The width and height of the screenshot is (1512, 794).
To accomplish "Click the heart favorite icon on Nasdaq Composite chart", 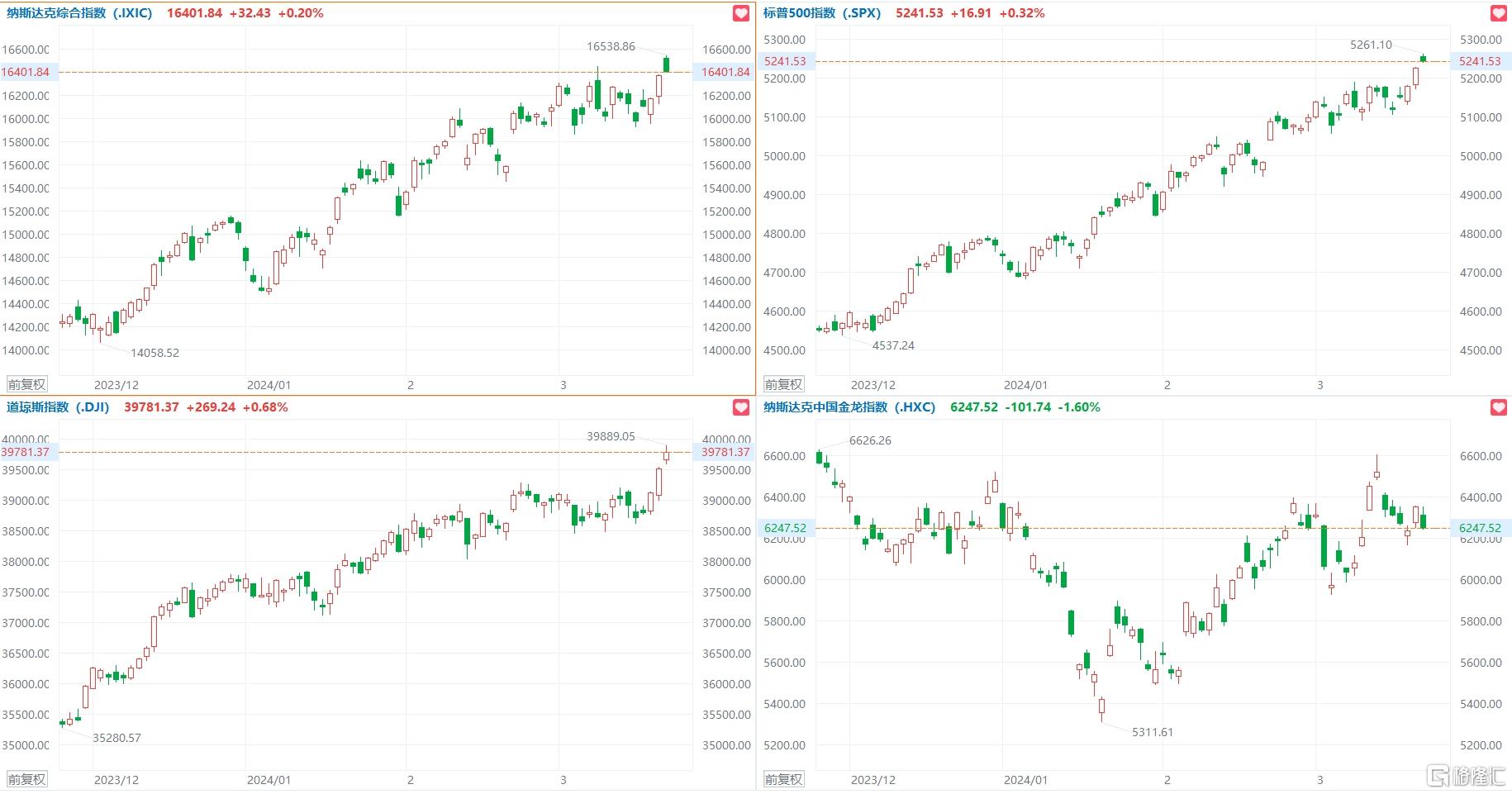I will click(741, 13).
